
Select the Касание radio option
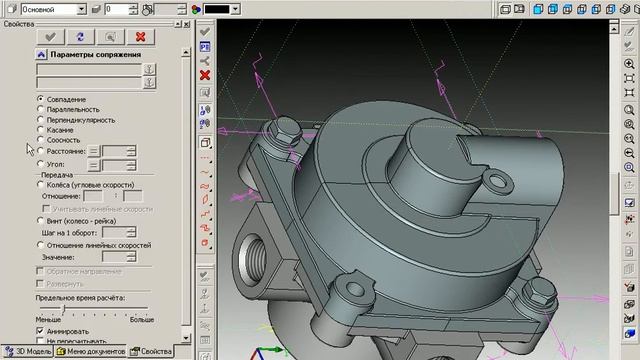coord(40,129)
